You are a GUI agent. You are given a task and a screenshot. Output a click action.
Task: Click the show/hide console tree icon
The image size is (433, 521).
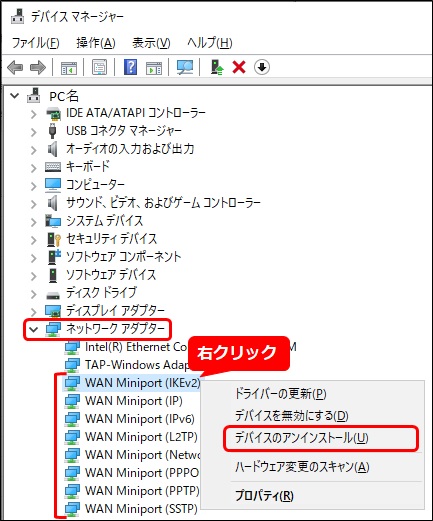click(x=69, y=68)
